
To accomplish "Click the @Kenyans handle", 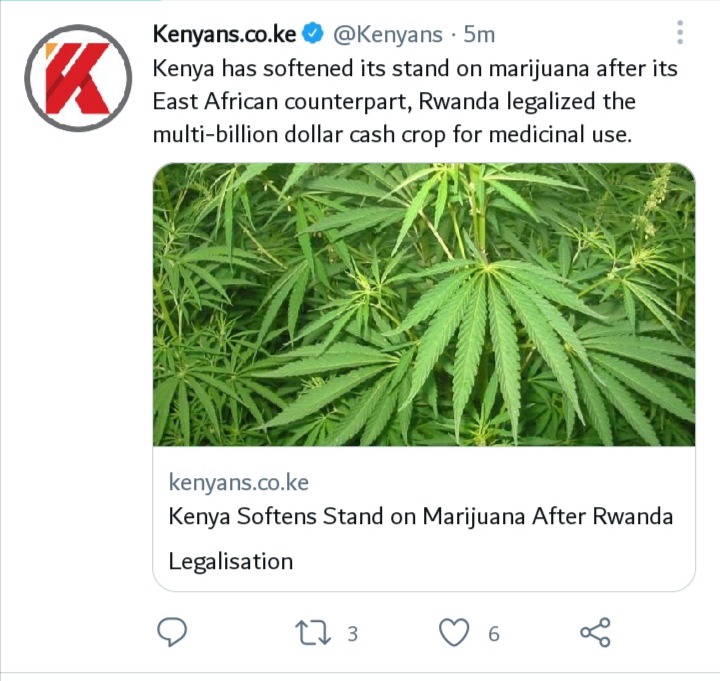I will click(388, 34).
